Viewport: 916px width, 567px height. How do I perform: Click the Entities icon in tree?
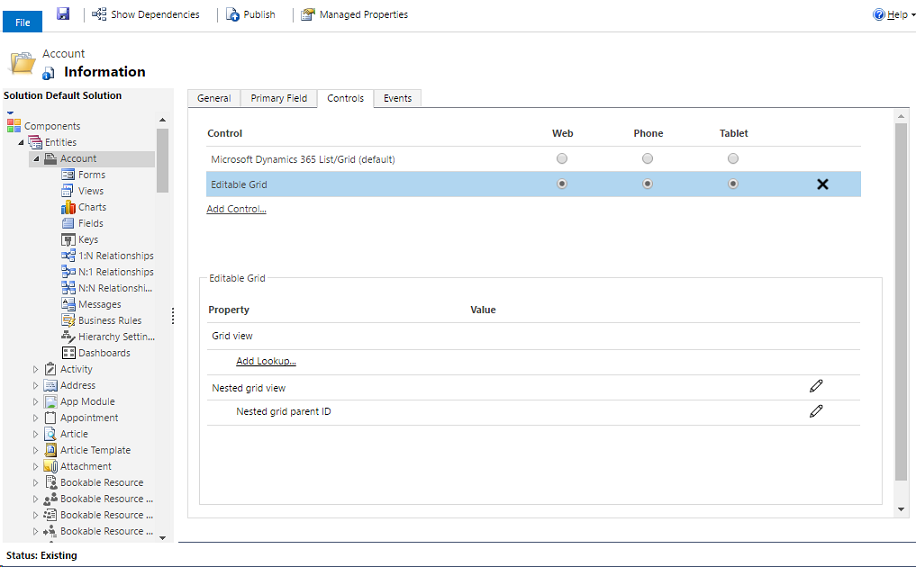pyautogui.click(x=35, y=142)
